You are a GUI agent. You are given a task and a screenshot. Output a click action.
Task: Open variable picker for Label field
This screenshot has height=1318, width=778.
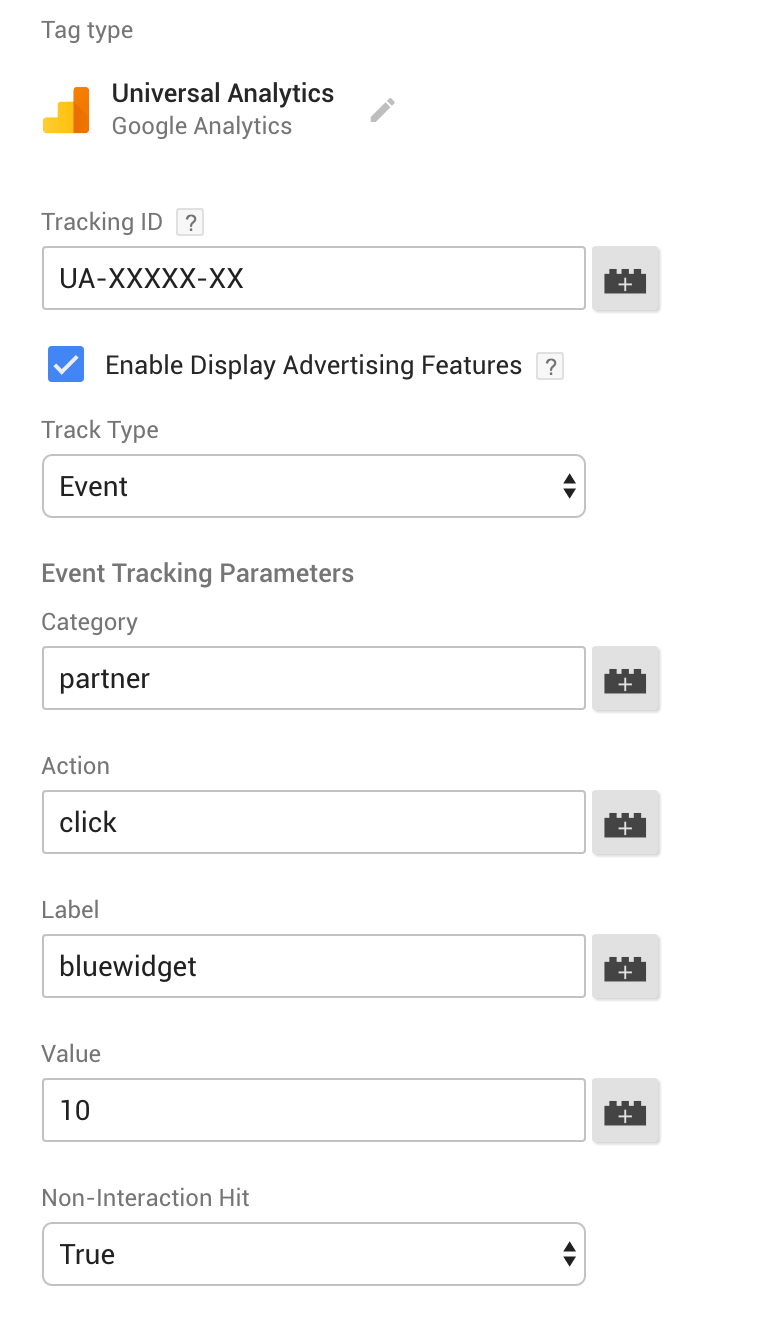[626, 966]
